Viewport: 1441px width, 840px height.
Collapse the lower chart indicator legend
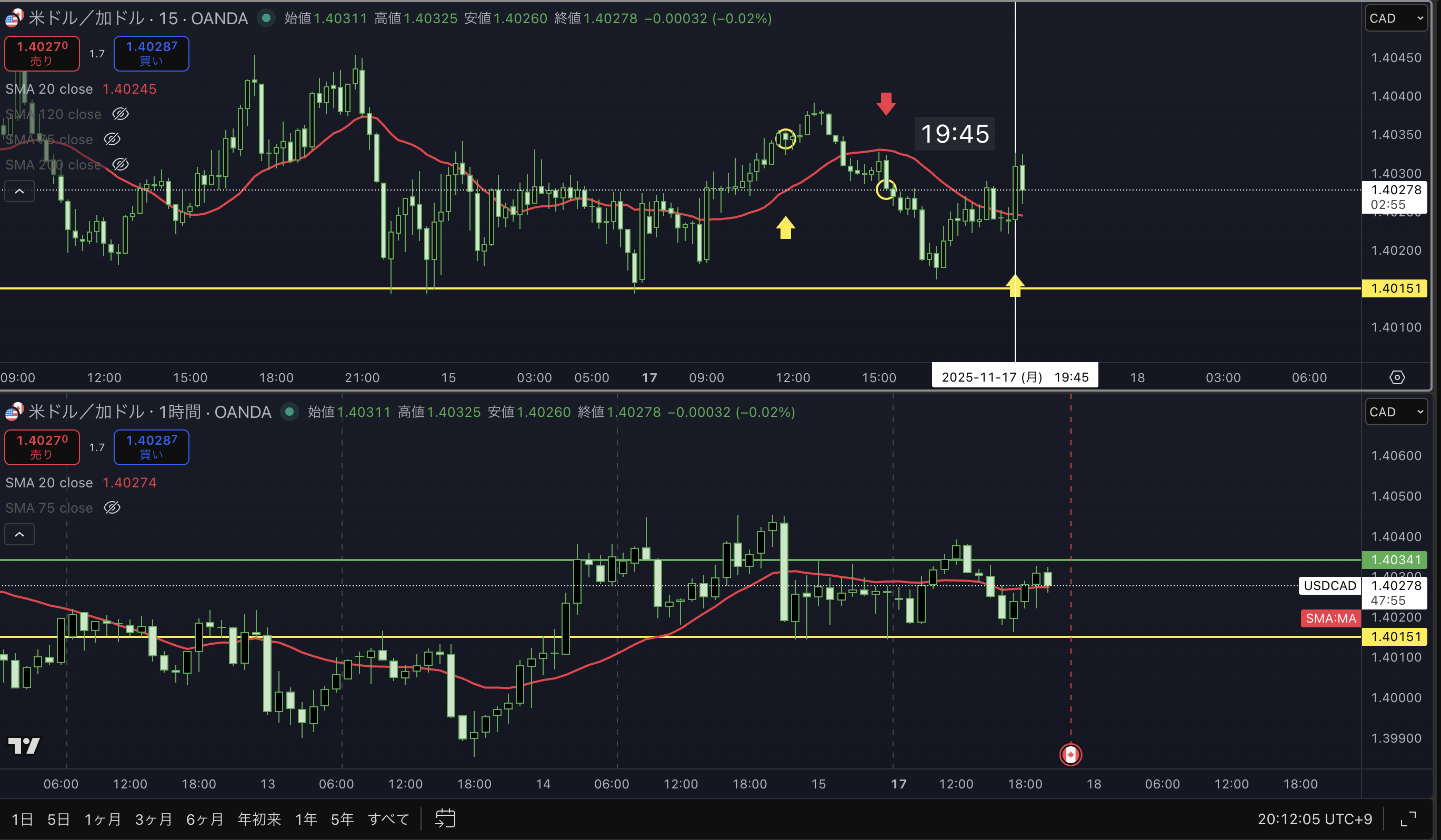(x=19, y=534)
